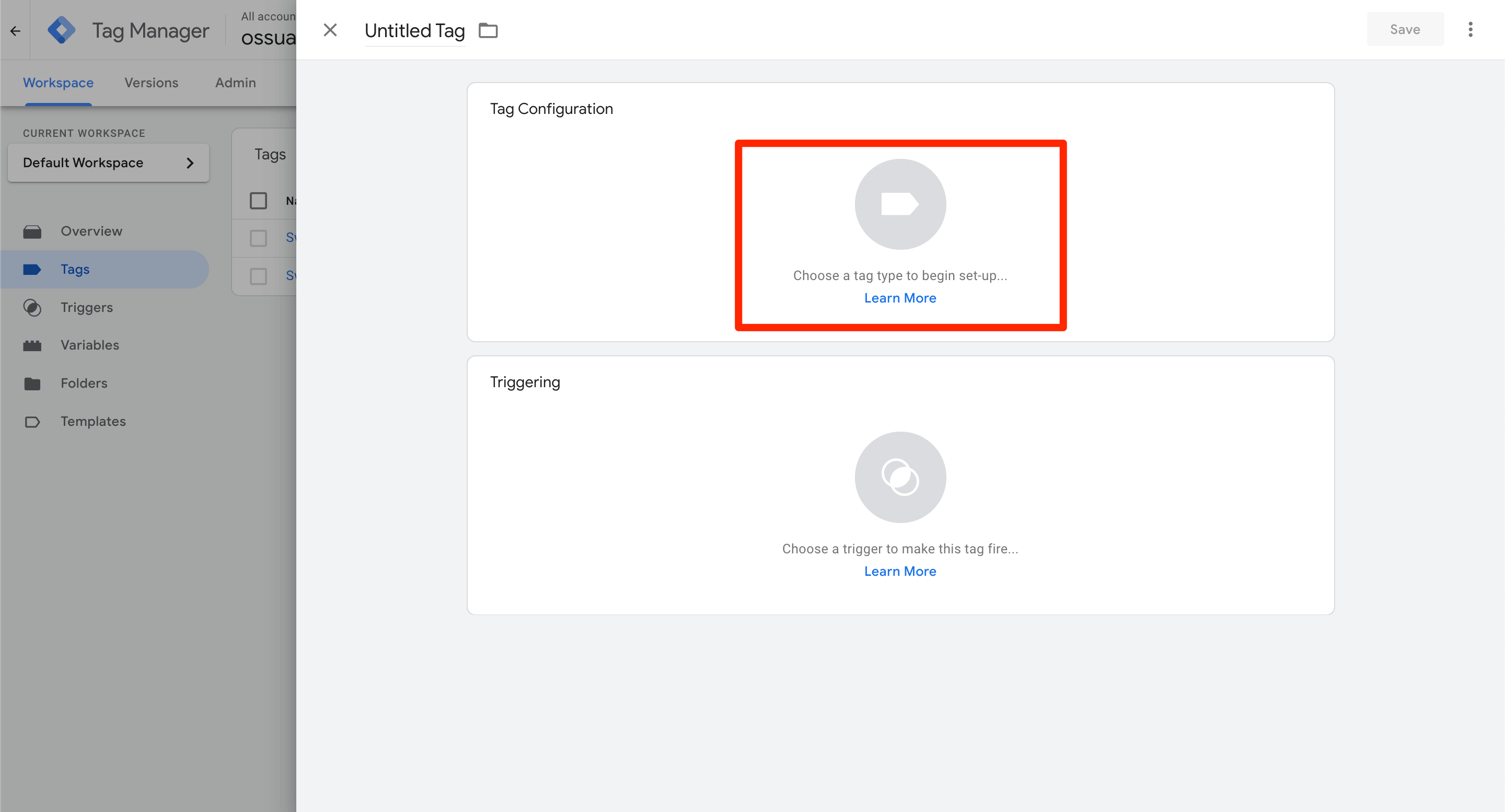Check the first tag row checkbox

(x=258, y=237)
